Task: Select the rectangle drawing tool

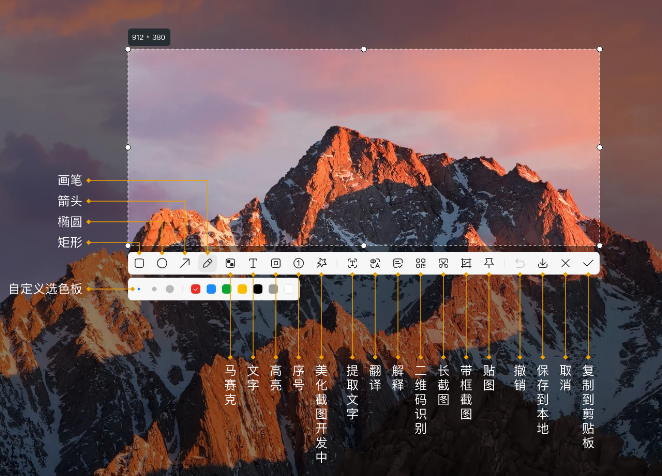Action: [139, 264]
